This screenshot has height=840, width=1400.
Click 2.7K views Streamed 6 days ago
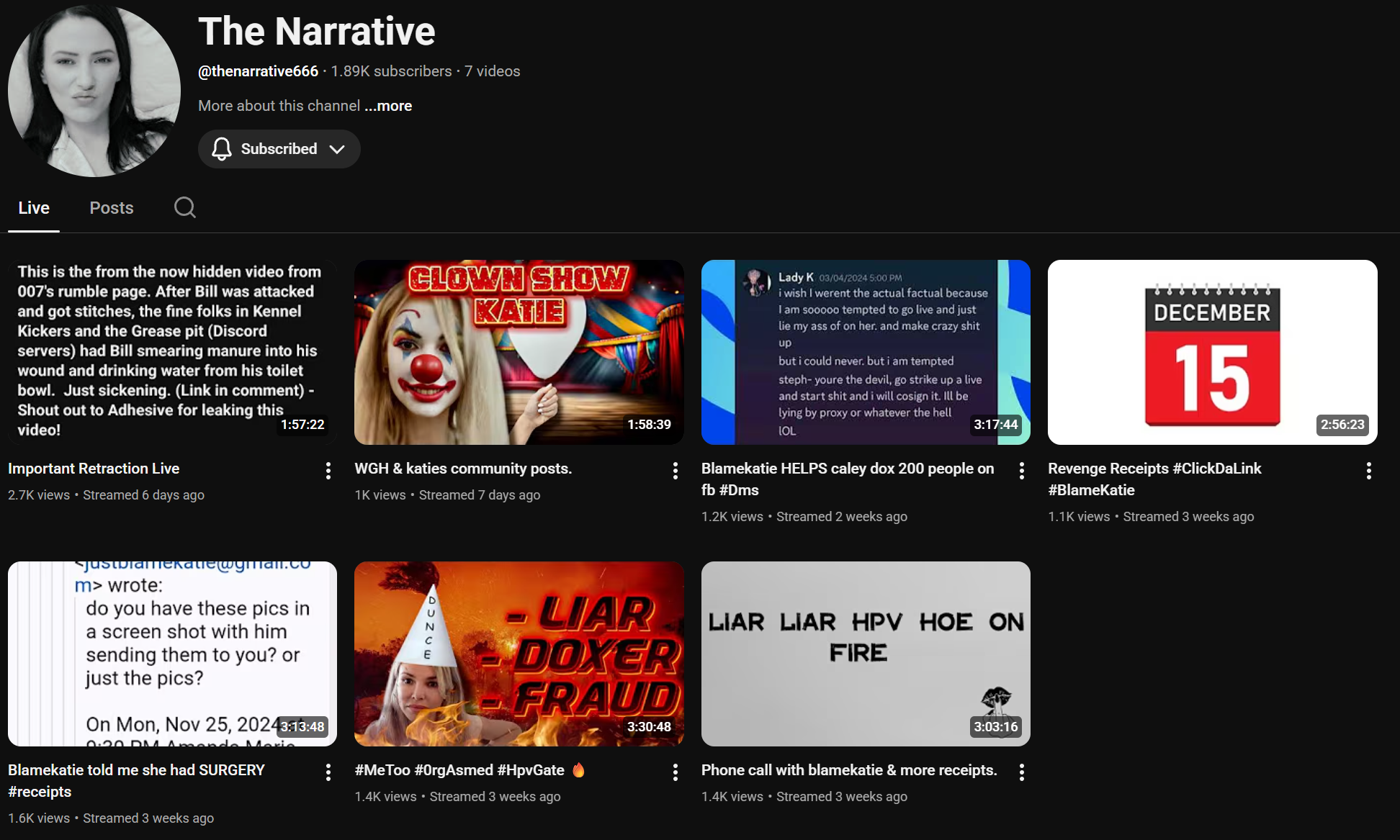pos(106,495)
